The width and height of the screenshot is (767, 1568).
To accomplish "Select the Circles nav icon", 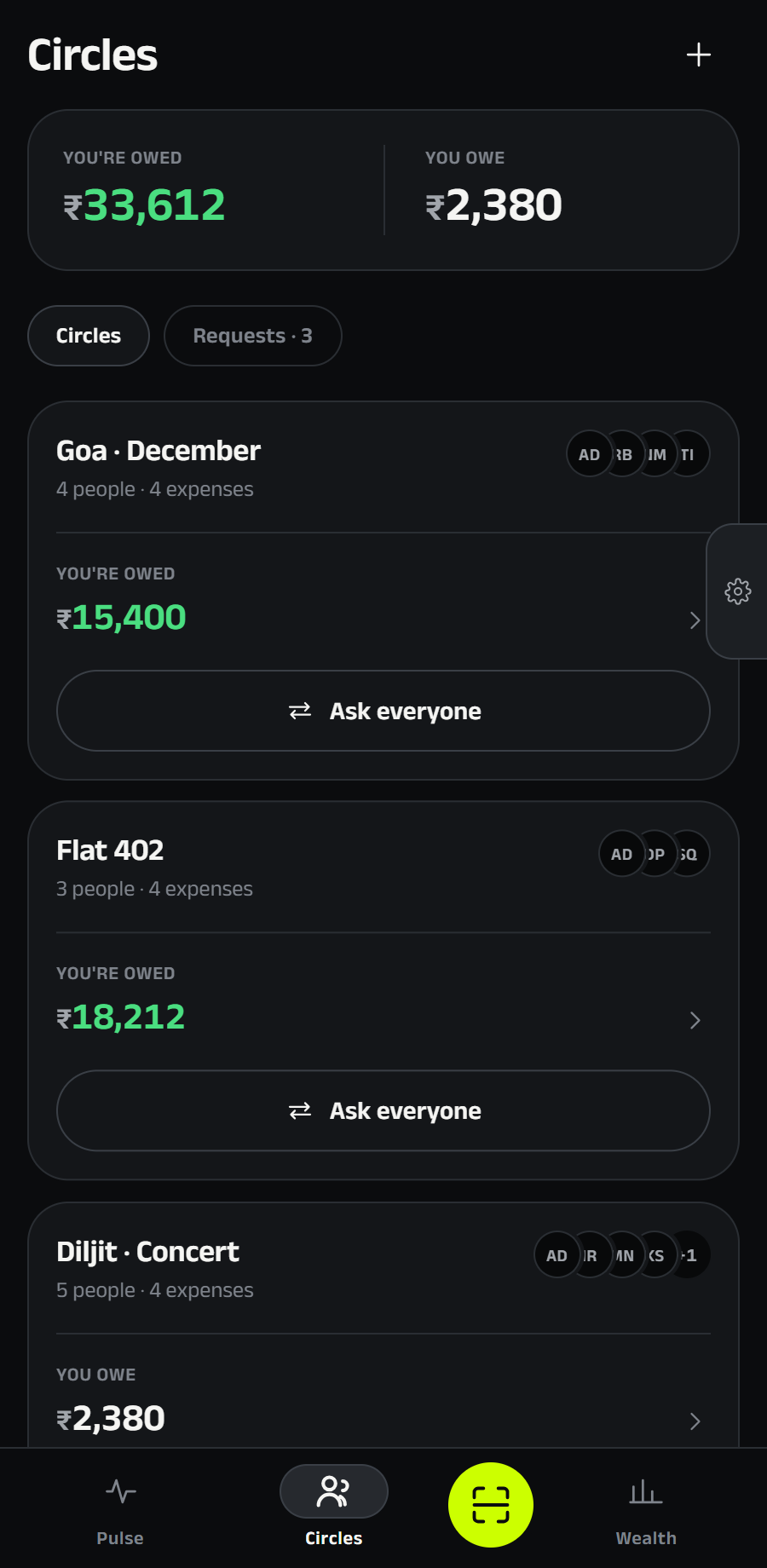I will point(334,1491).
